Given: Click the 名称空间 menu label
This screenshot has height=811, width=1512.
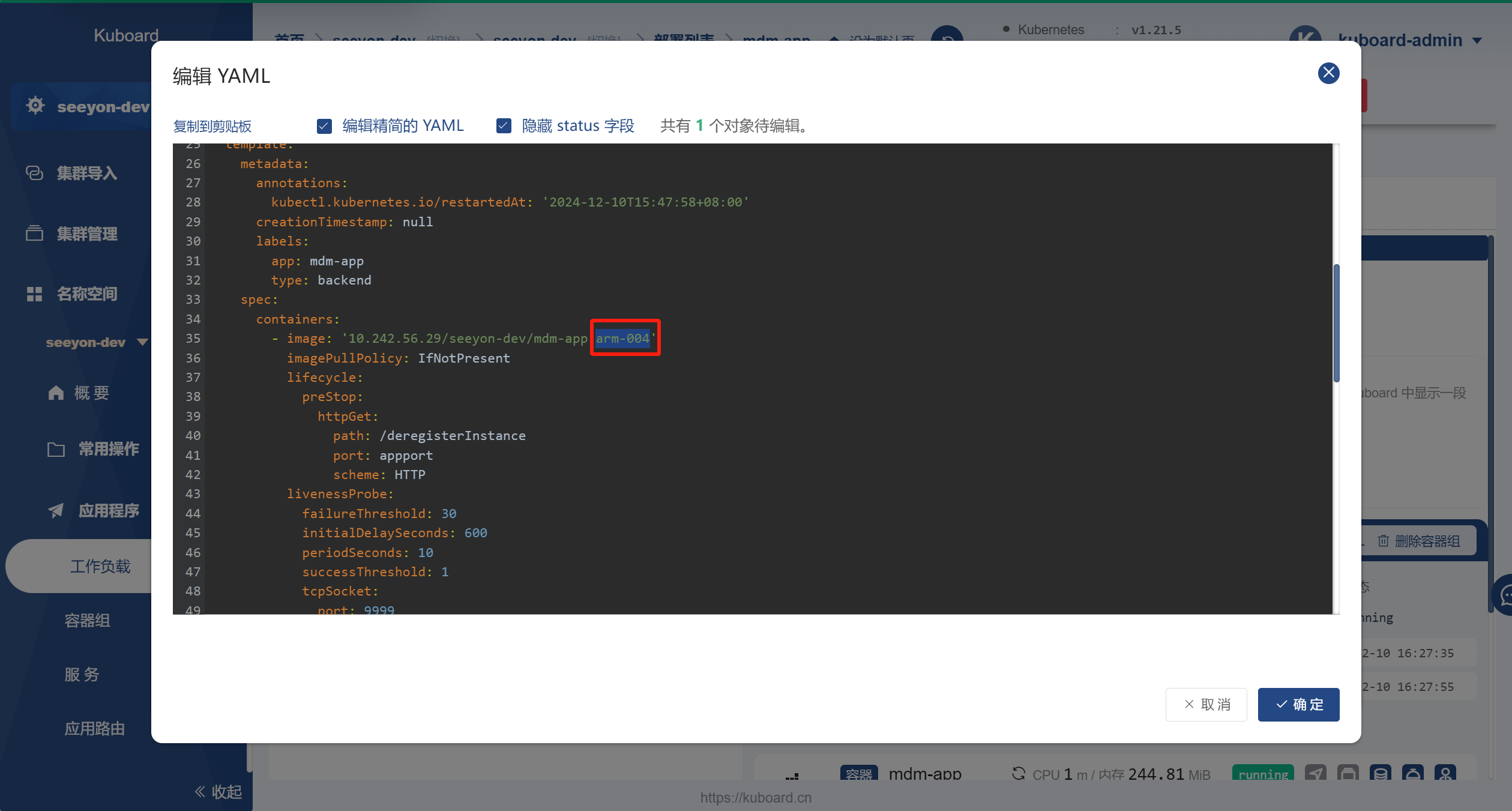Looking at the screenshot, I should (87, 294).
